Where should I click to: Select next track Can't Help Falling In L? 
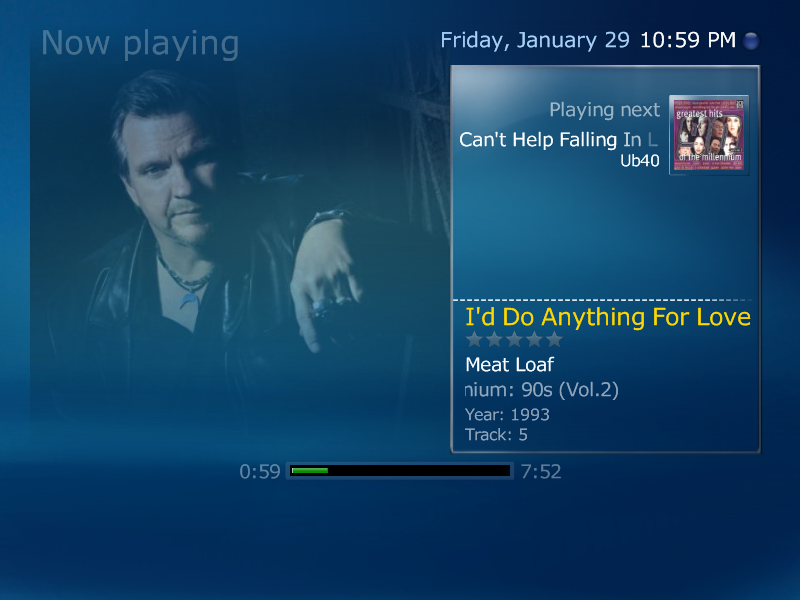(558, 140)
